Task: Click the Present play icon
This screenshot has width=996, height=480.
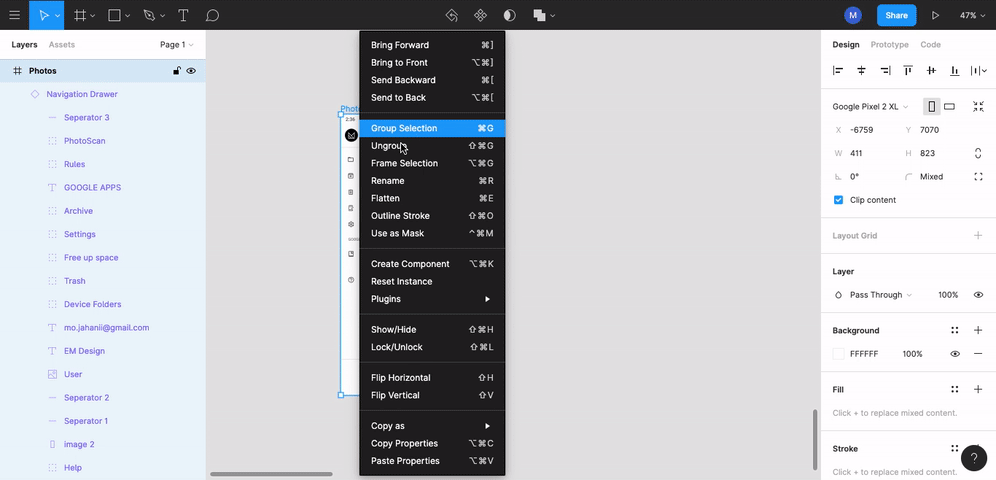Action: (x=935, y=15)
